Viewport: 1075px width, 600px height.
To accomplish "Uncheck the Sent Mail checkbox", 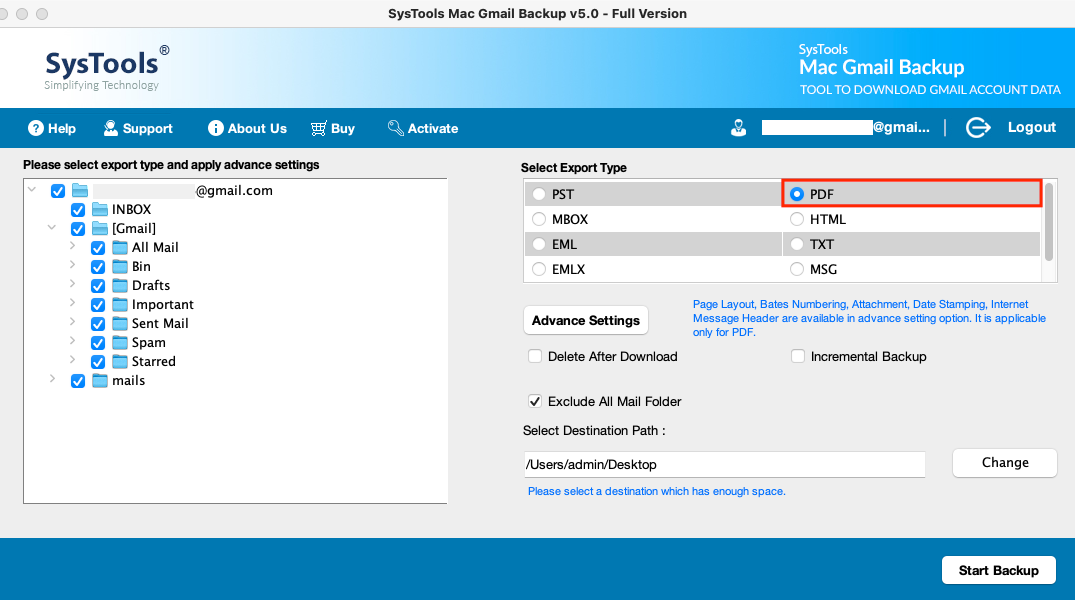I will (98, 324).
